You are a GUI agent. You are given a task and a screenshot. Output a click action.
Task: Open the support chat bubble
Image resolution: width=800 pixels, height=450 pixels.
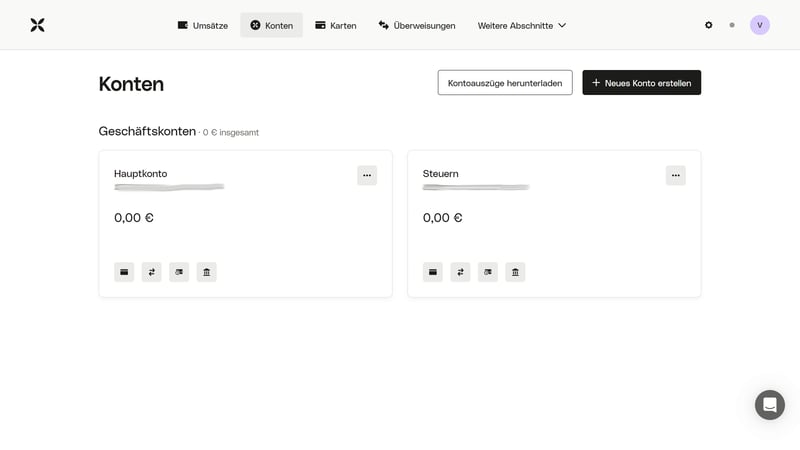click(x=770, y=405)
